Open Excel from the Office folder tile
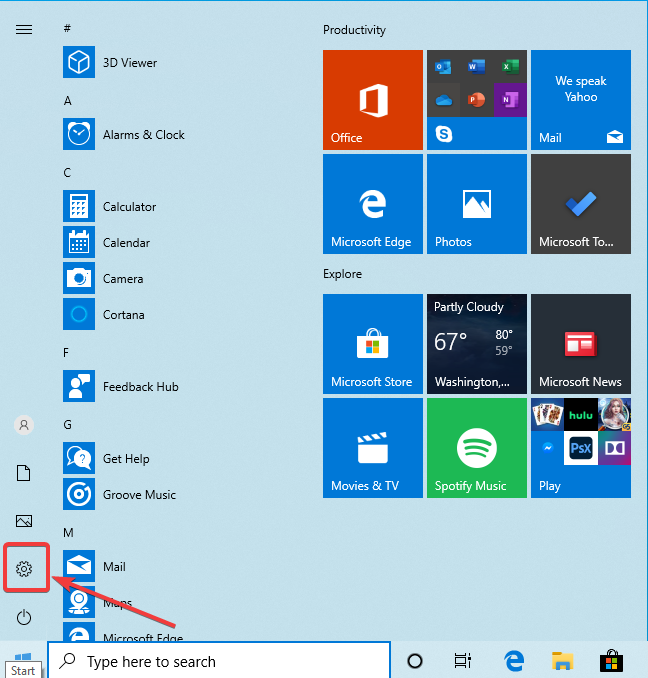Image resolution: width=648 pixels, height=678 pixels. tap(510, 67)
